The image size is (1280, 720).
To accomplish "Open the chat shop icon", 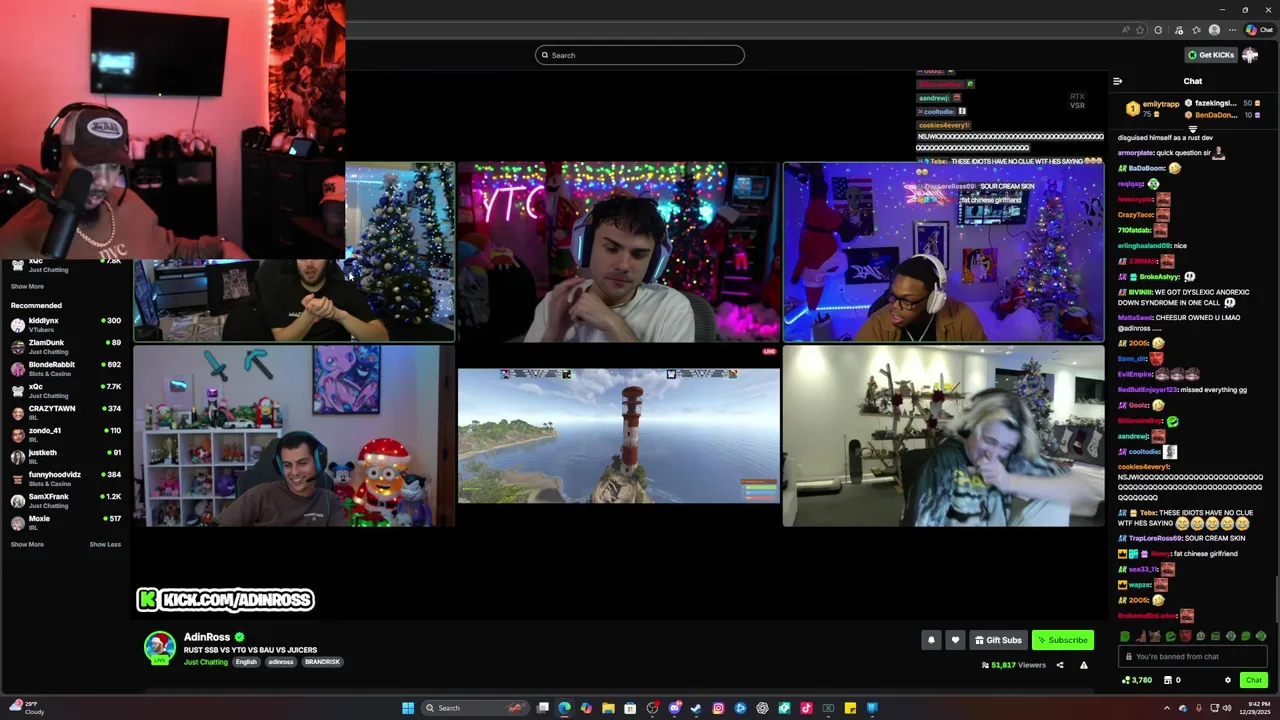I will pos(1168,680).
